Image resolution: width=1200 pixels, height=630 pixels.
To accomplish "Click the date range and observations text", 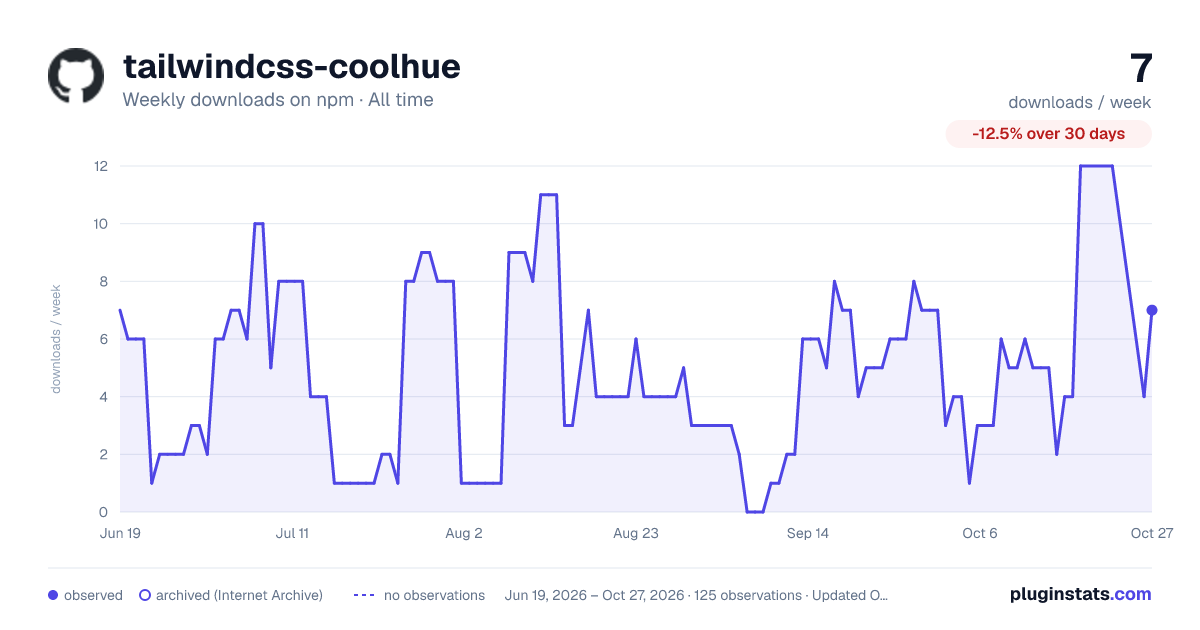I will coord(697,595).
